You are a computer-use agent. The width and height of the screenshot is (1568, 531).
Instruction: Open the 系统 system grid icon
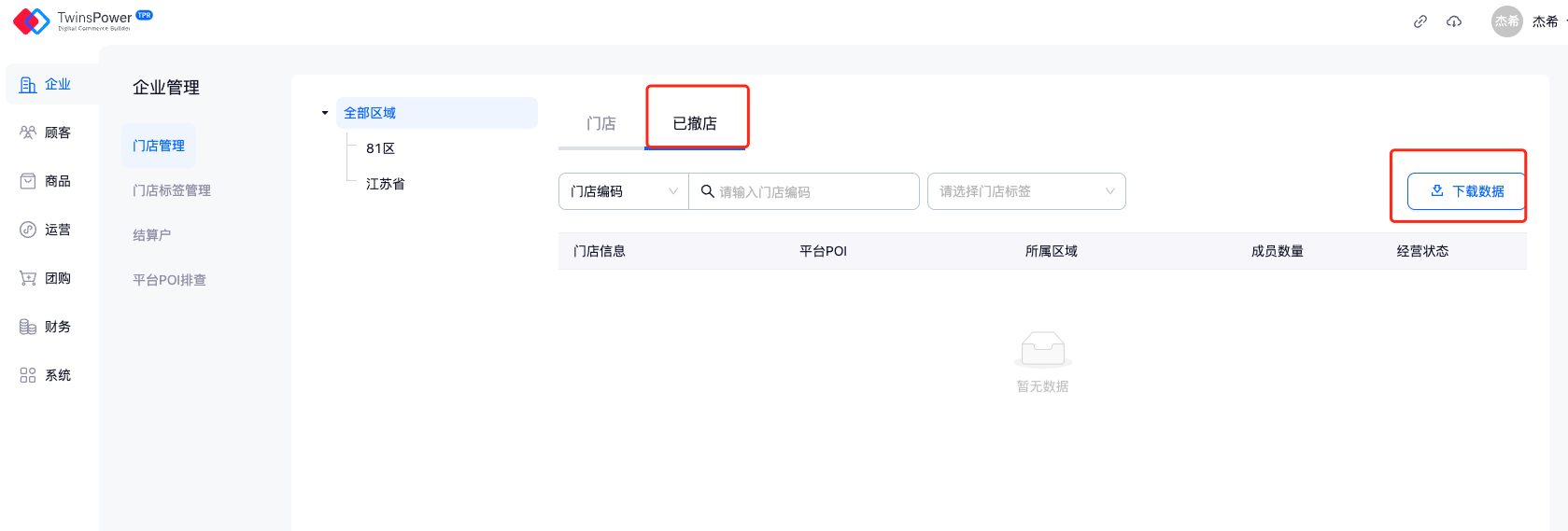28,375
